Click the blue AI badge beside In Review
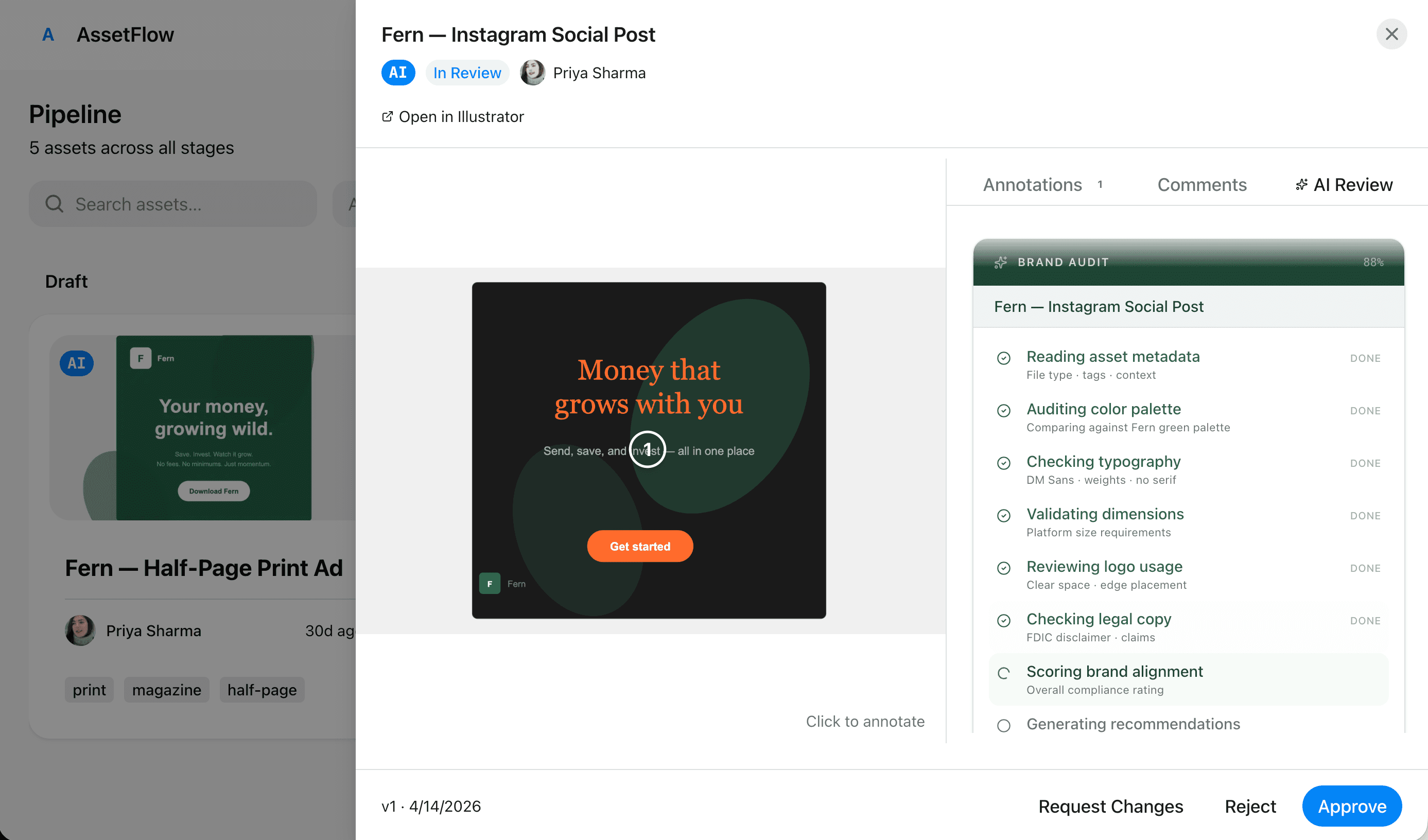 pos(398,73)
